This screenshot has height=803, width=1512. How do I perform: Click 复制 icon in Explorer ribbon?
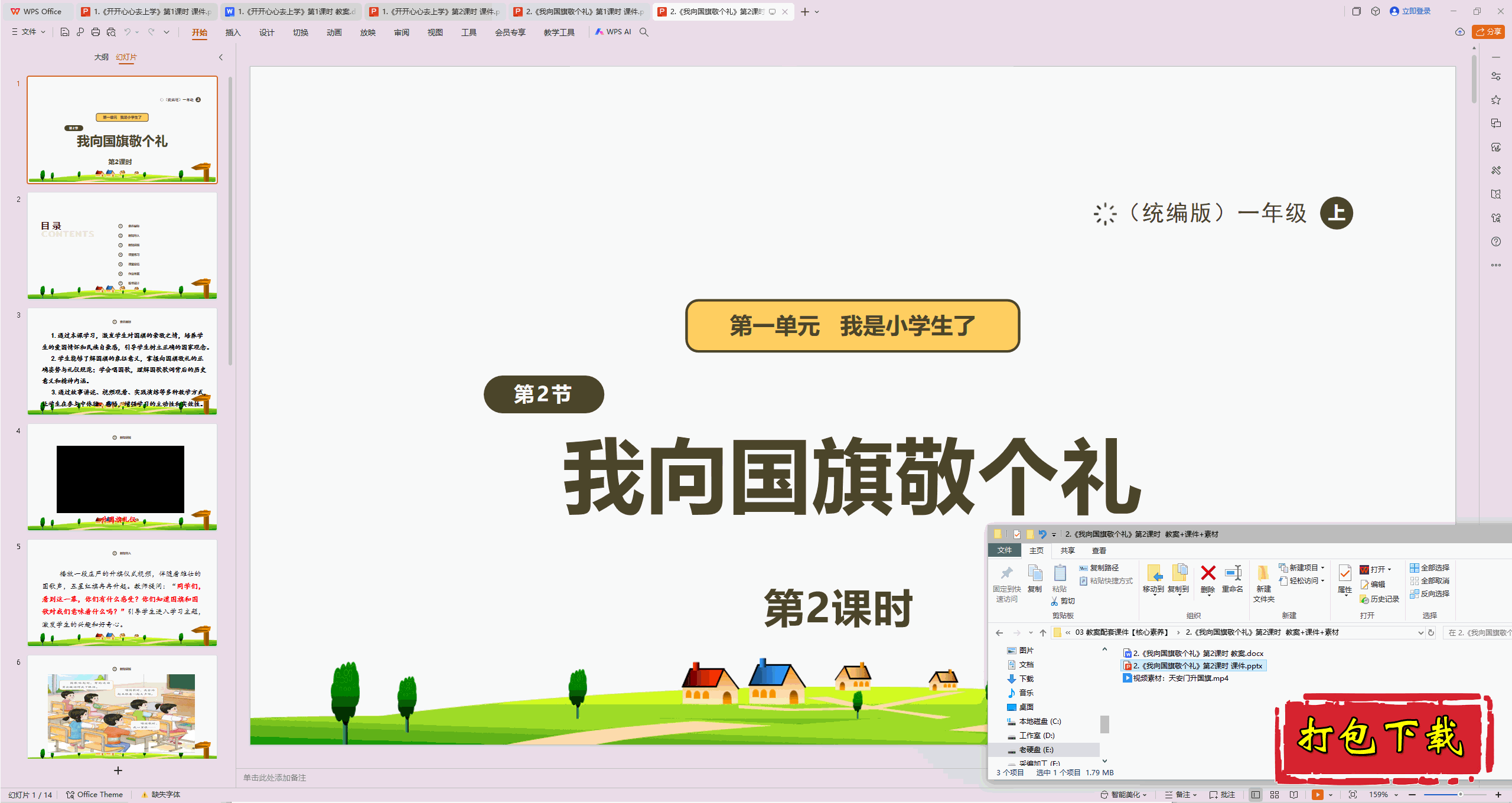tap(1035, 579)
